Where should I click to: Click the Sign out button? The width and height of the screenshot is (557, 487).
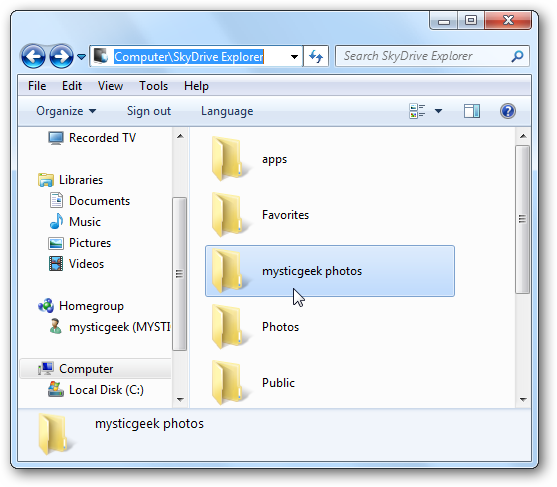(x=149, y=111)
